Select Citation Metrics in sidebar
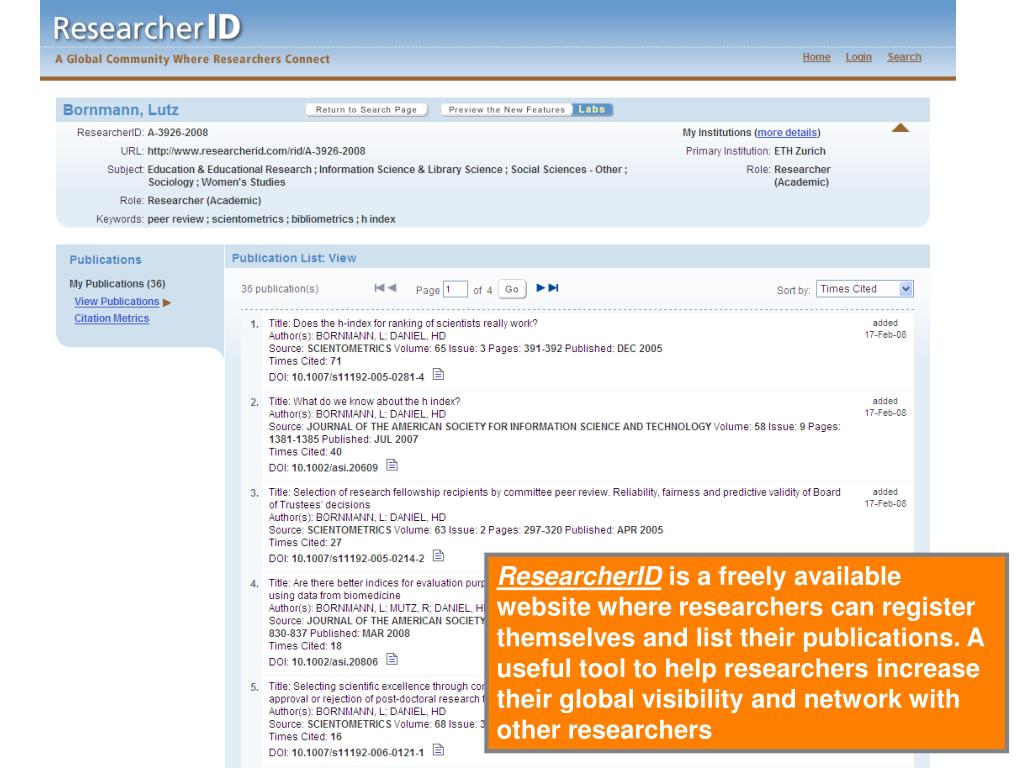 coord(111,319)
